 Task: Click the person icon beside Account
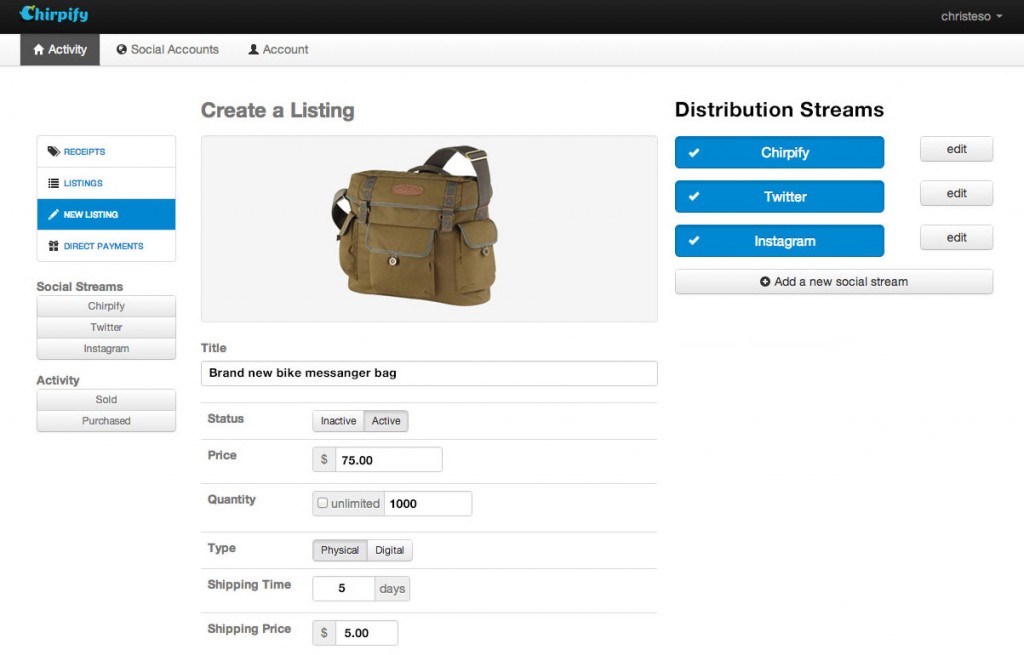pos(253,50)
